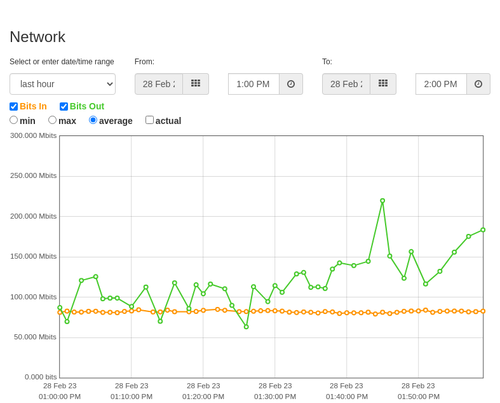
Task: Click the 01:40:00 PM time axis label
Action: point(347,397)
